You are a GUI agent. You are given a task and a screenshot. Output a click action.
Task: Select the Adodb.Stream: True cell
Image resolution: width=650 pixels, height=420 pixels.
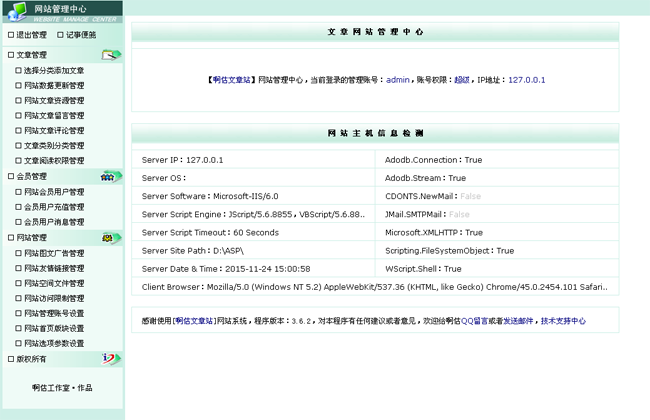(497, 178)
